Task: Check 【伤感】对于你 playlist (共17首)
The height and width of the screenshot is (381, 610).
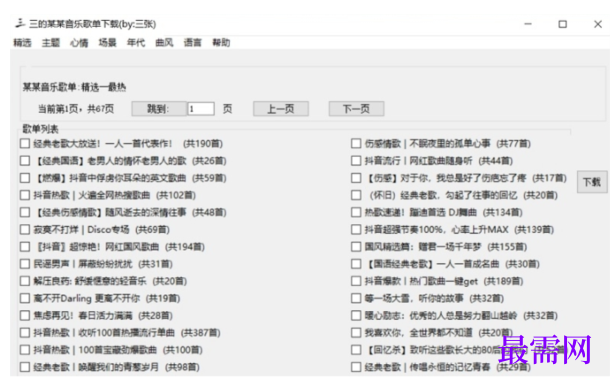Action: point(356,178)
